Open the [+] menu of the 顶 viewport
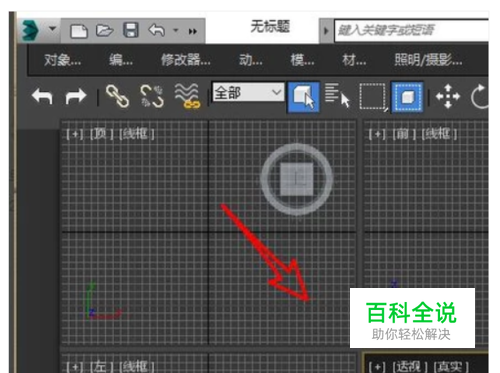 pos(75,134)
